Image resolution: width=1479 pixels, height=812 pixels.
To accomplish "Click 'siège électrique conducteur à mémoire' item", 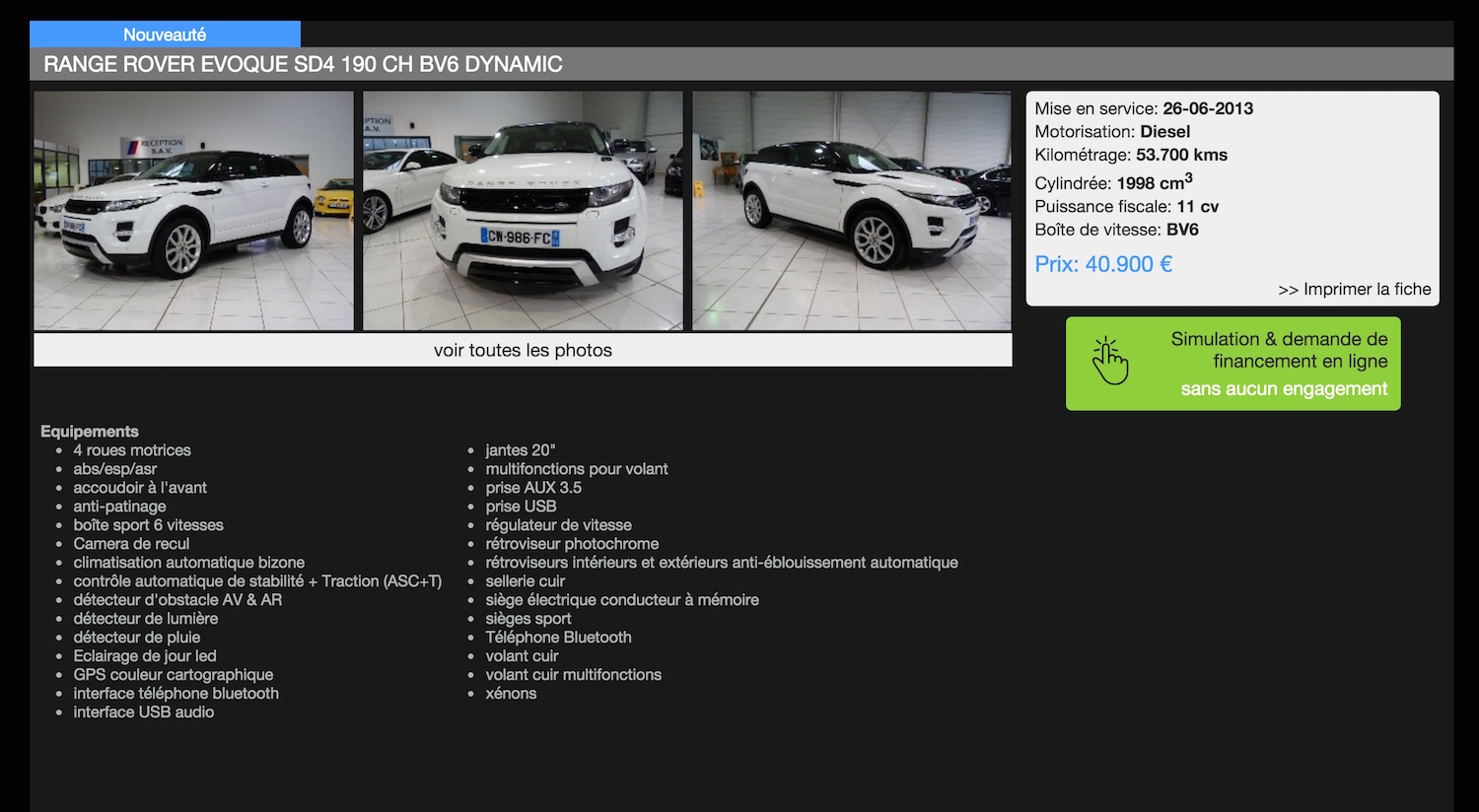I will [x=622, y=600].
